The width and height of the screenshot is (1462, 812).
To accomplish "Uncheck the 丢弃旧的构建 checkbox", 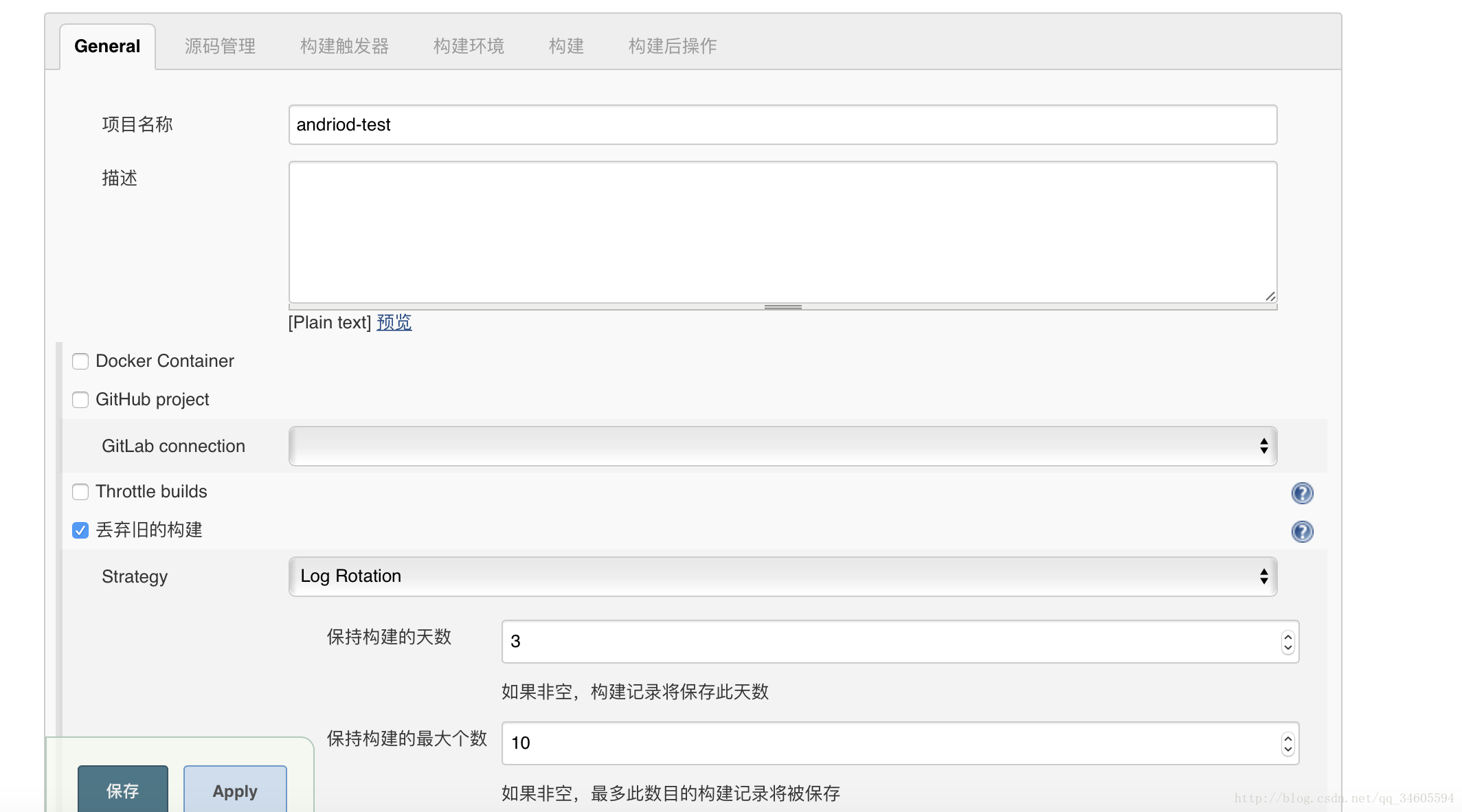I will pos(80,530).
